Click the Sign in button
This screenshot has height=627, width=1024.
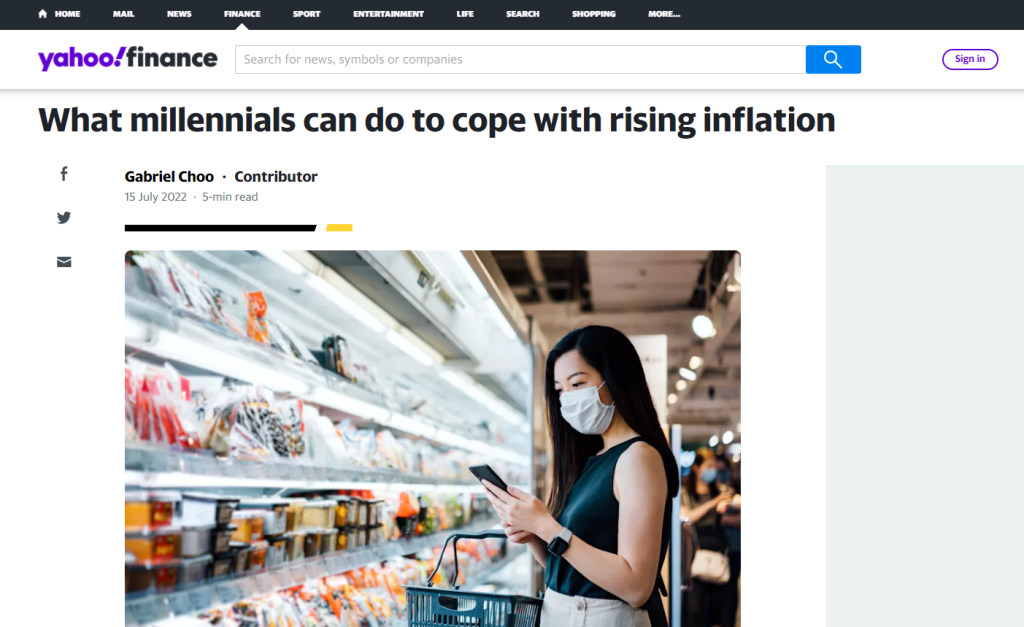(x=970, y=59)
